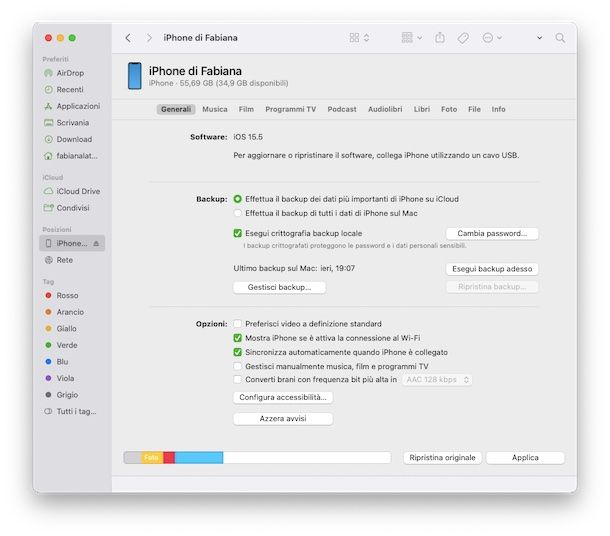Switch to the Musica tab
The height and width of the screenshot is (536, 610).
pos(215,109)
